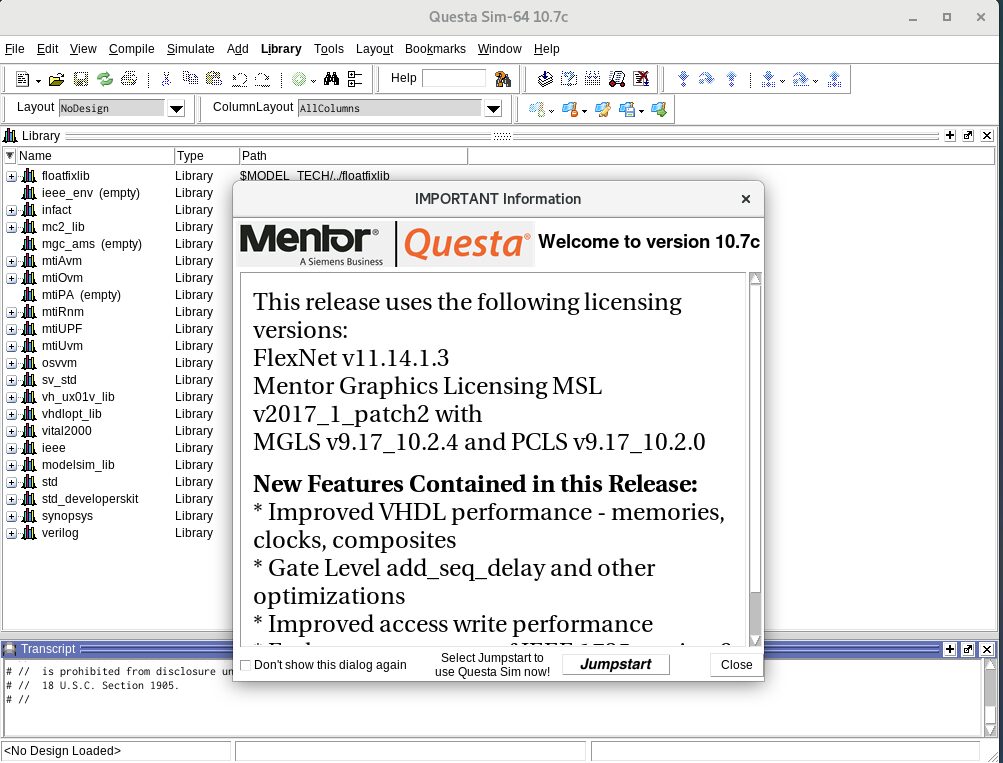1003x763 pixels.
Task: Open the Library menu
Action: (x=281, y=49)
